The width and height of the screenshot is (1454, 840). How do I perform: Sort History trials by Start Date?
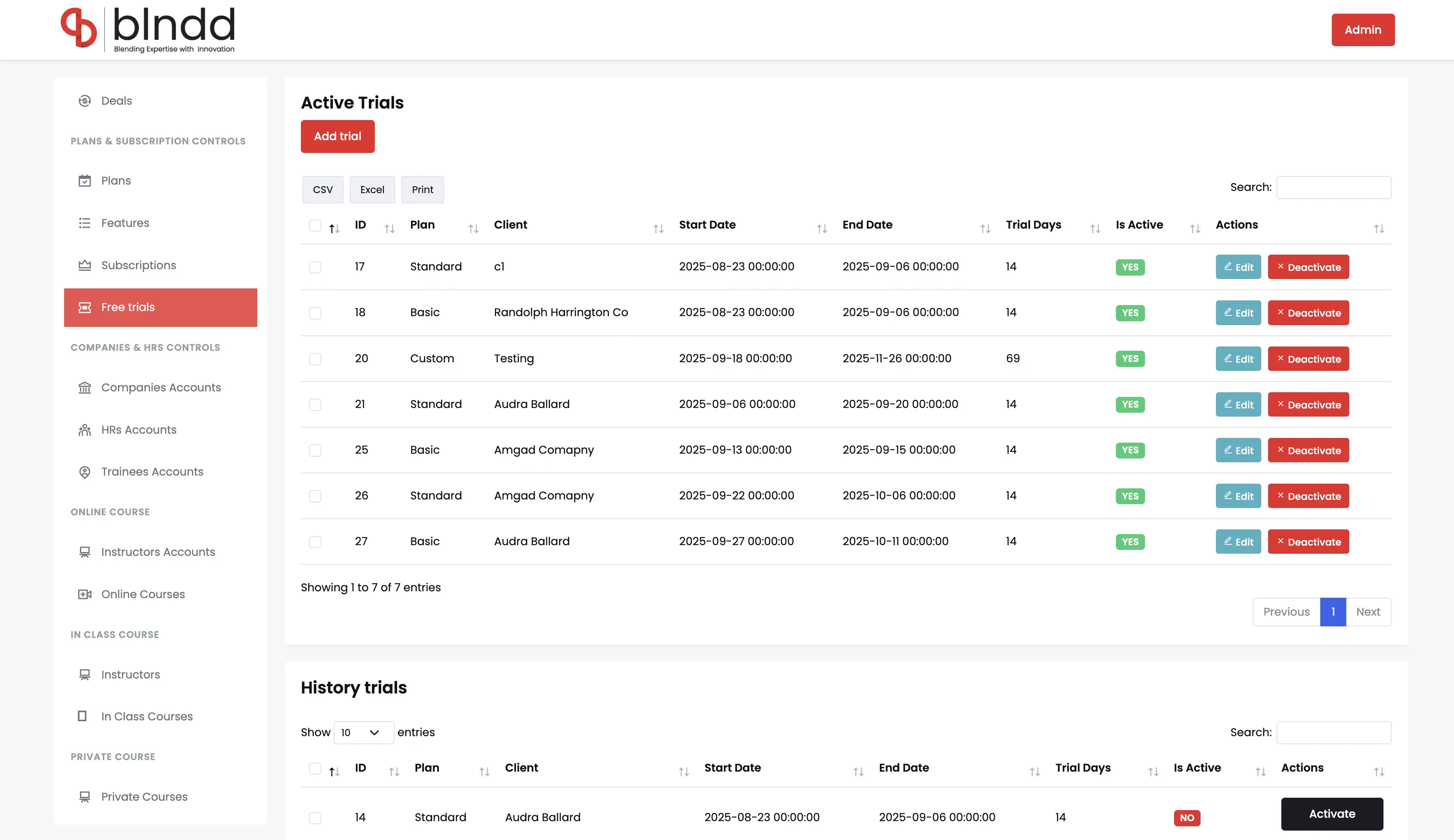(859, 772)
